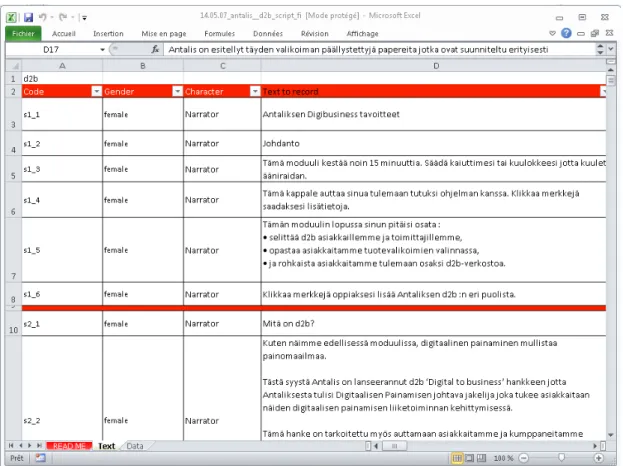Select column C header
Viewport: 623px width, 466px height.
pos(222,66)
